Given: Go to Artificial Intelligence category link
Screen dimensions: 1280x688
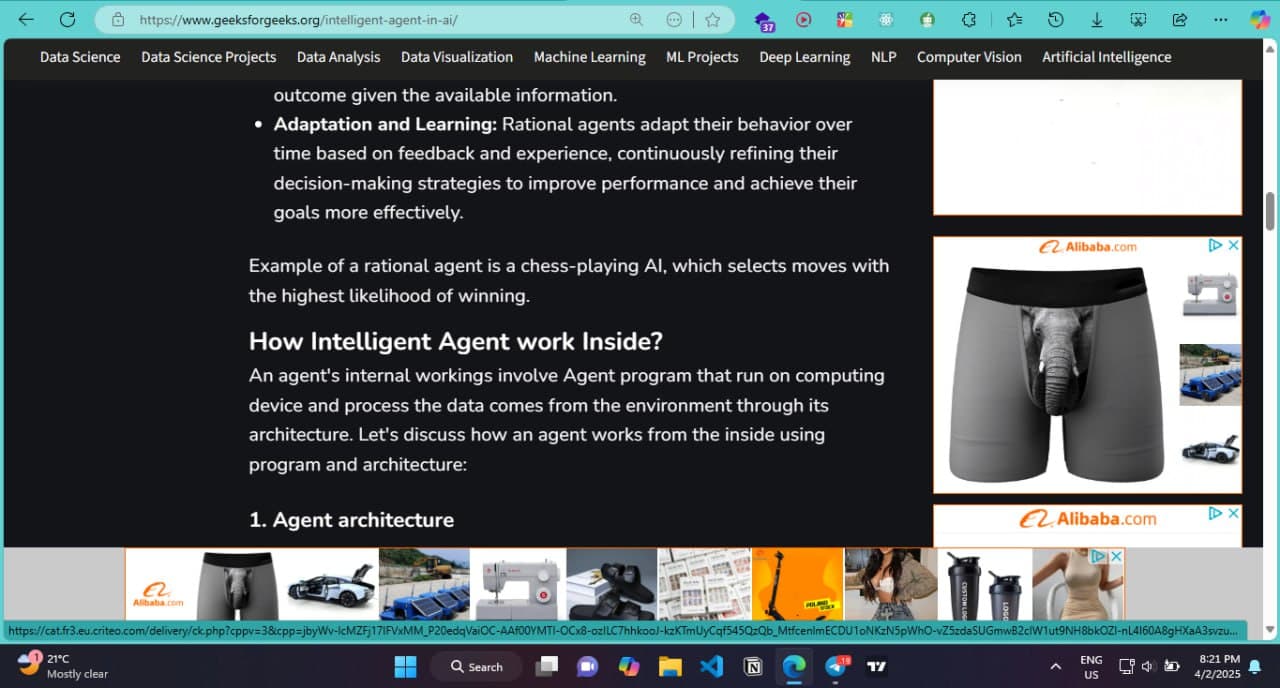Looking at the screenshot, I should pyautogui.click(x=1106, y=57).
